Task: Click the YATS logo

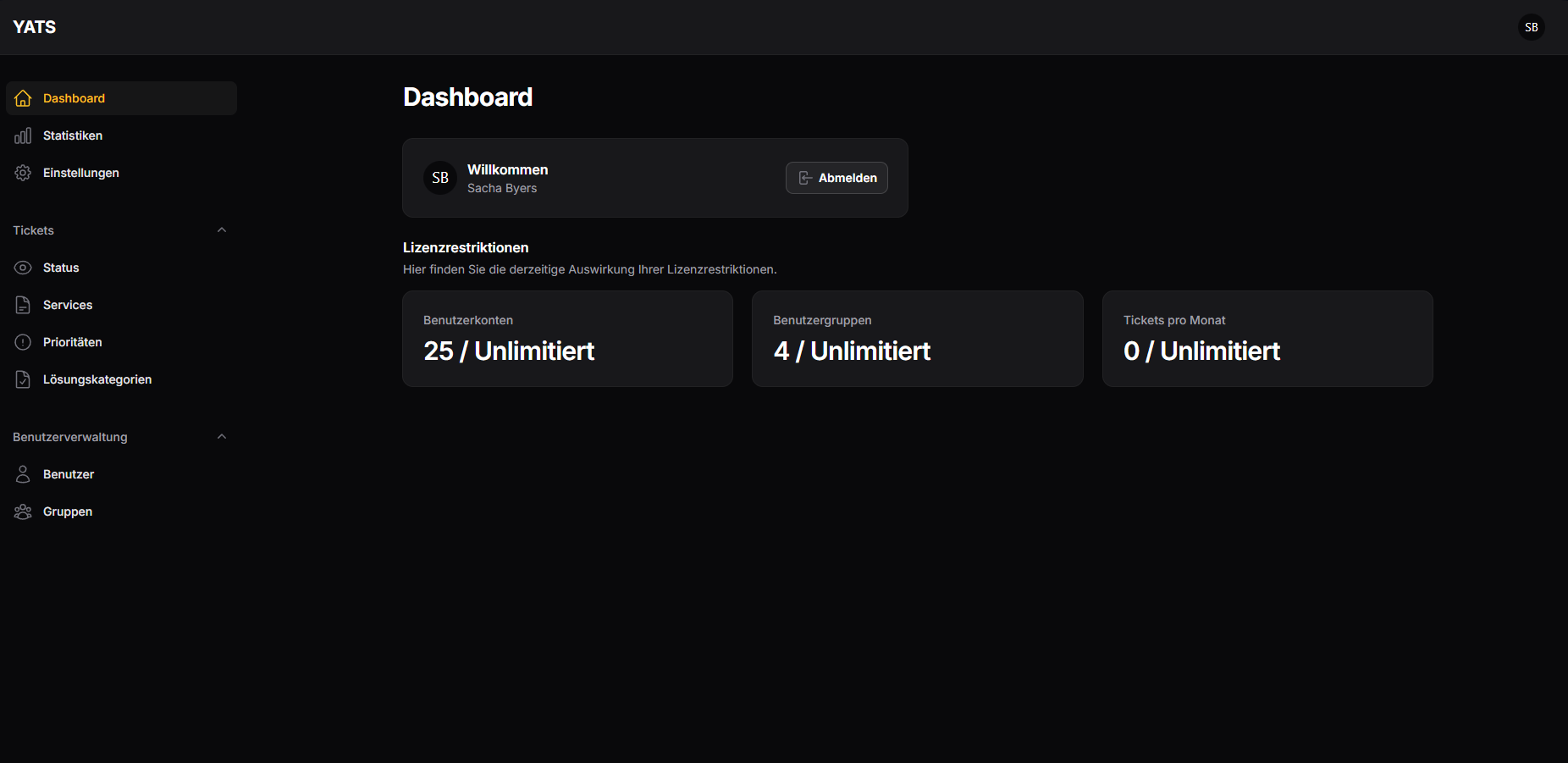Action: [x=34, y=26]
